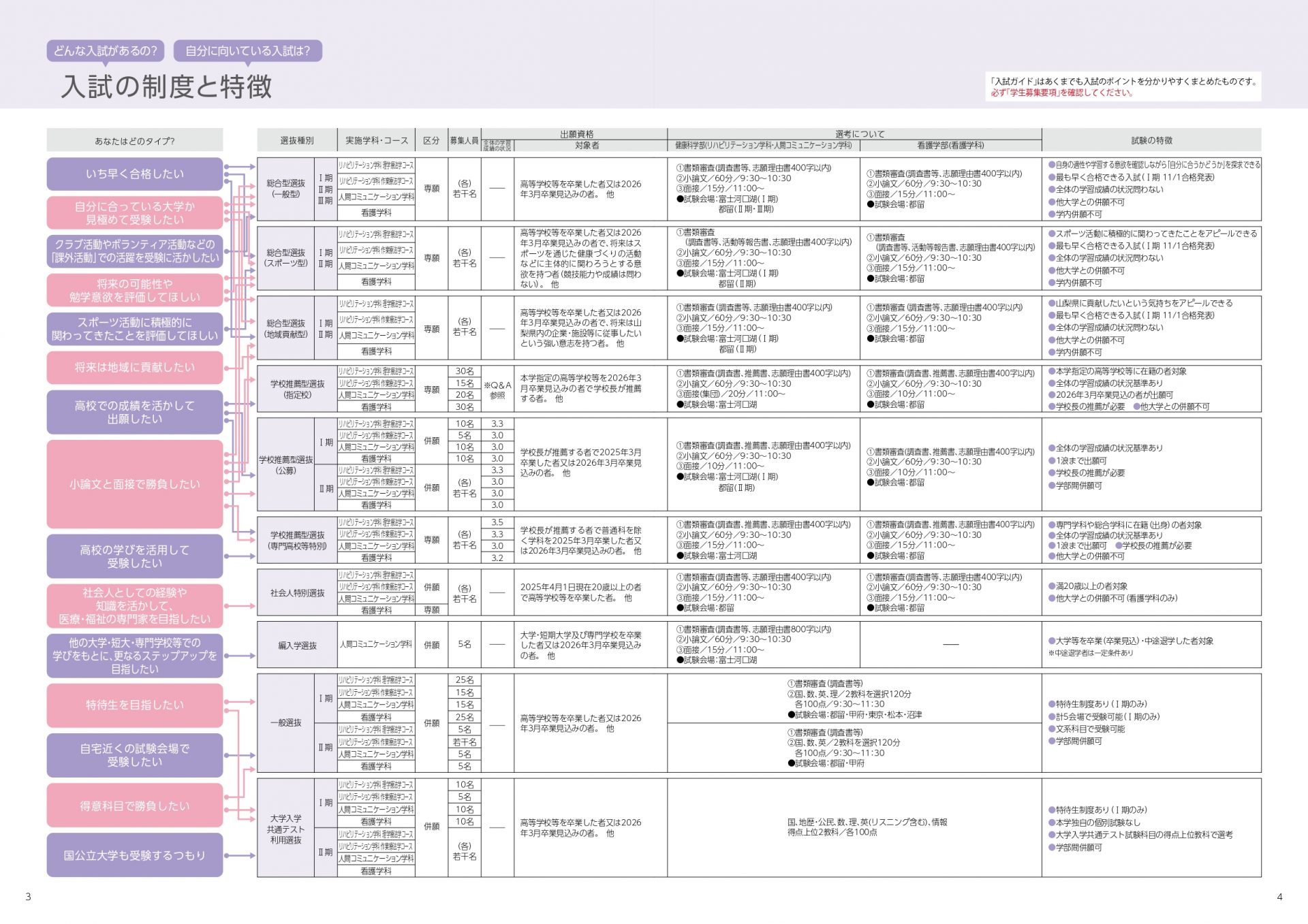This screenshot has height=924, width=1308.
Task: Click '満20歳以上の者対象' feature text
Action: (1087, 586)
